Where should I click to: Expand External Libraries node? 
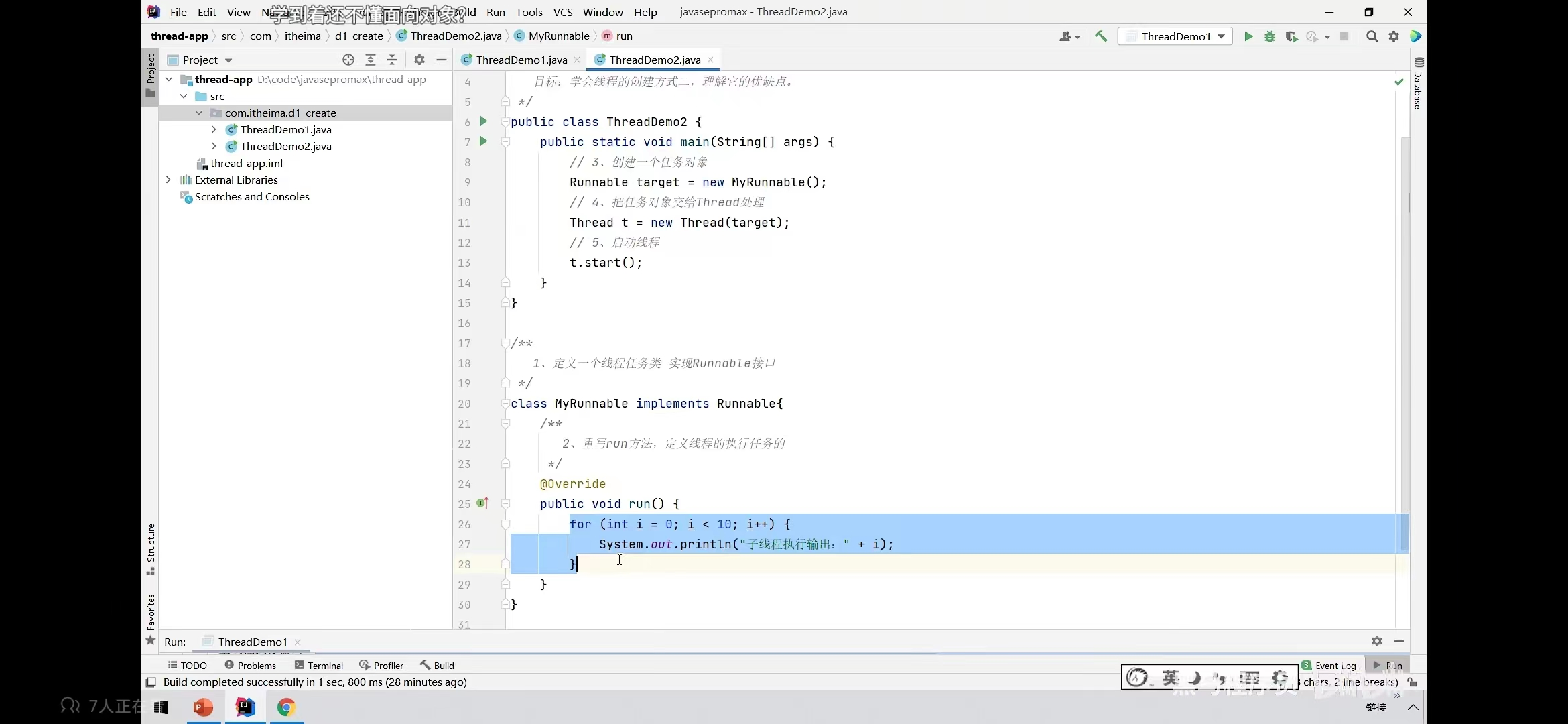point(168,180)
